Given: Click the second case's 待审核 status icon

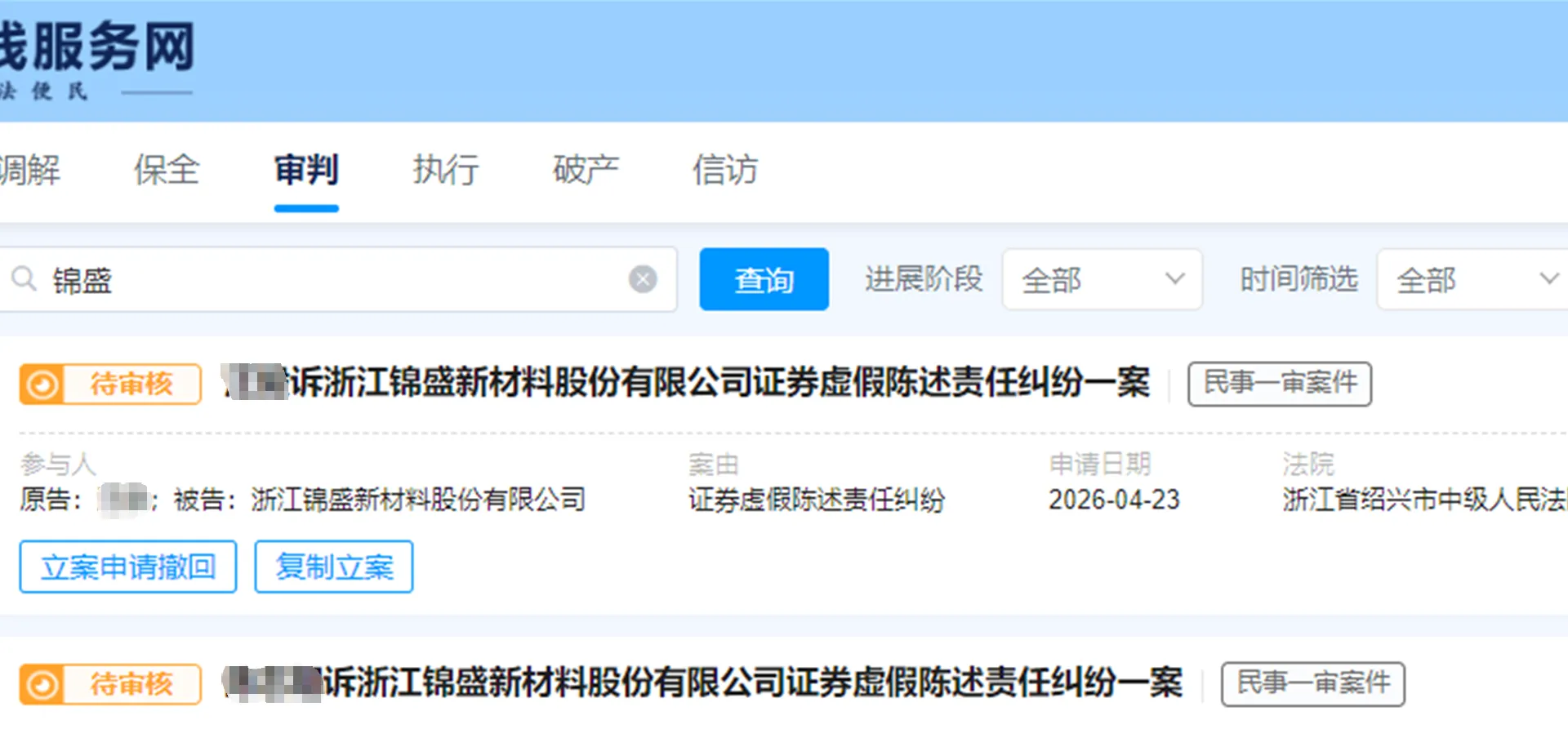Looking at the screenshot, I should pyautogui.click(x=42, y=684).
